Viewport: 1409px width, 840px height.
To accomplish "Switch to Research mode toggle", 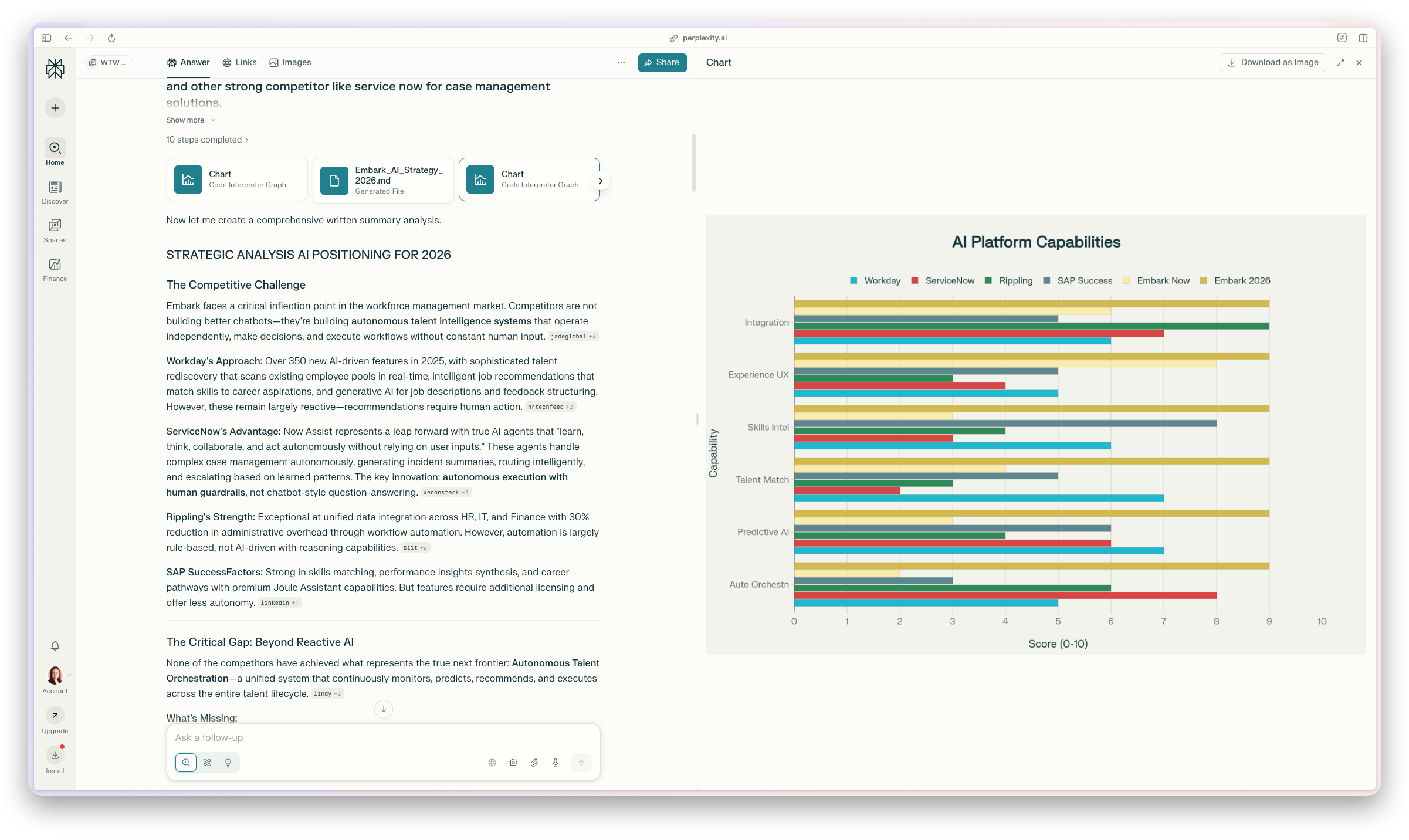I will click(207, 763).
